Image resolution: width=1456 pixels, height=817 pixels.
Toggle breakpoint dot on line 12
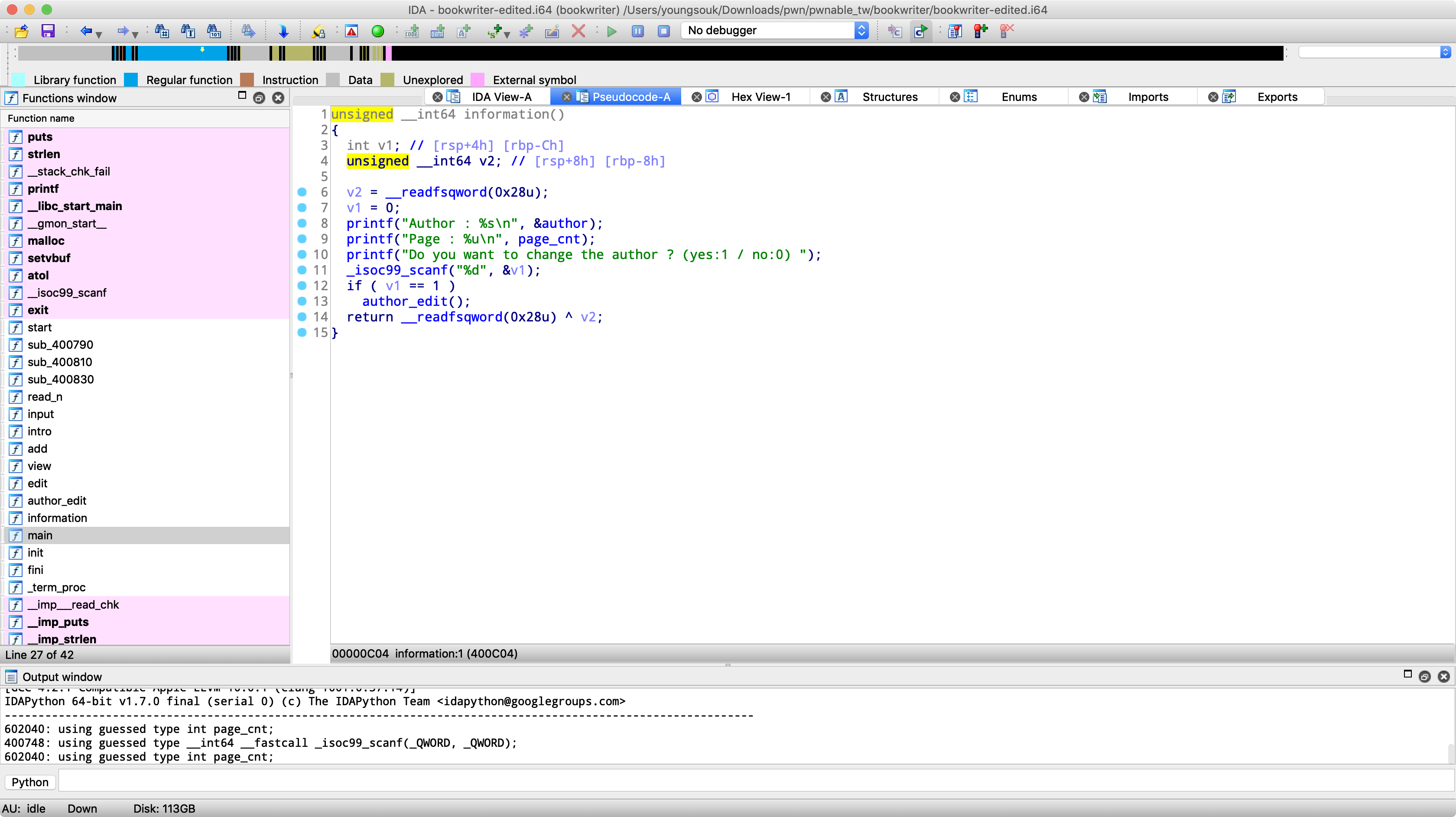(x=302, y=285)
